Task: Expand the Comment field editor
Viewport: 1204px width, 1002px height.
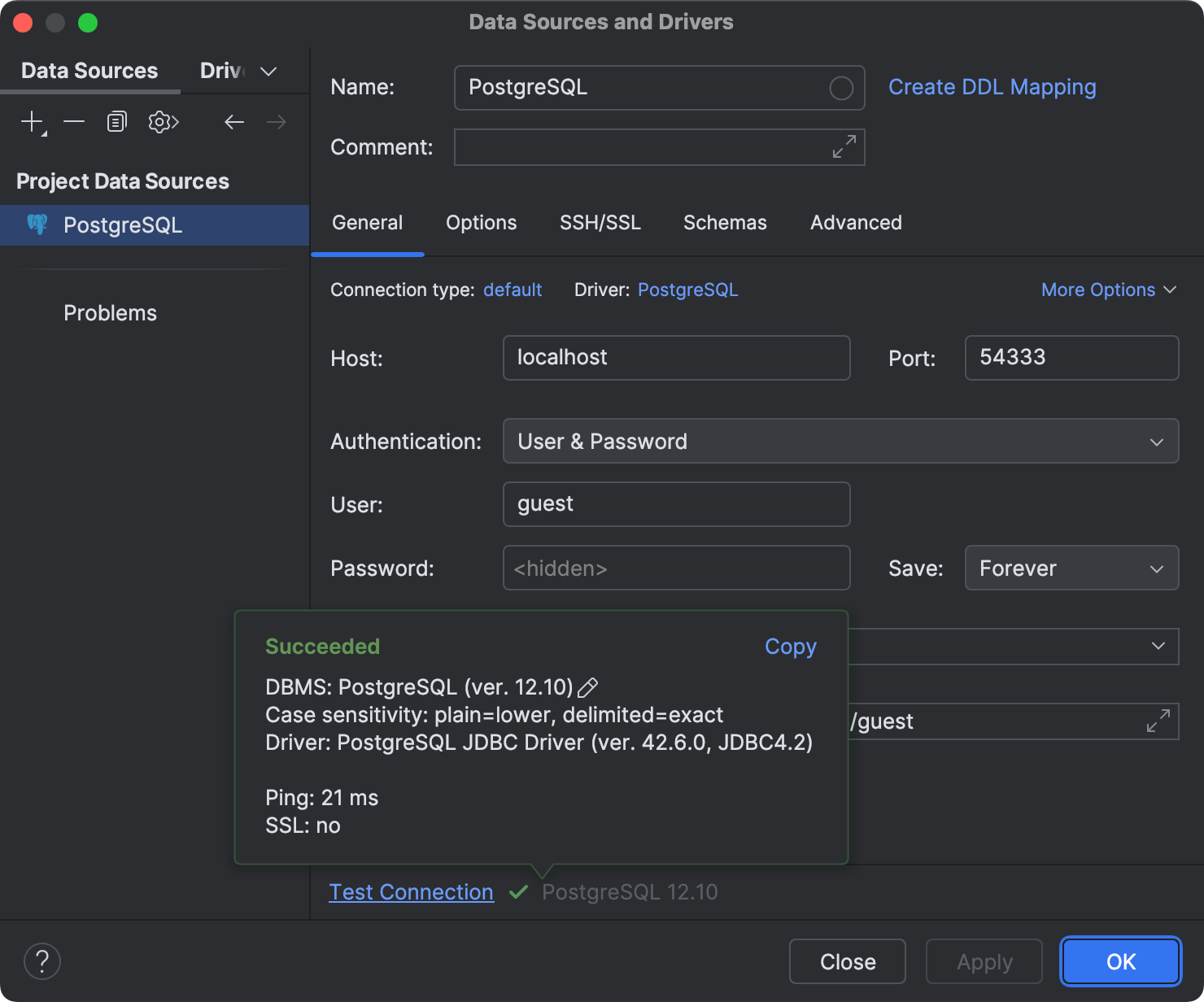Action: pos(844,147)
